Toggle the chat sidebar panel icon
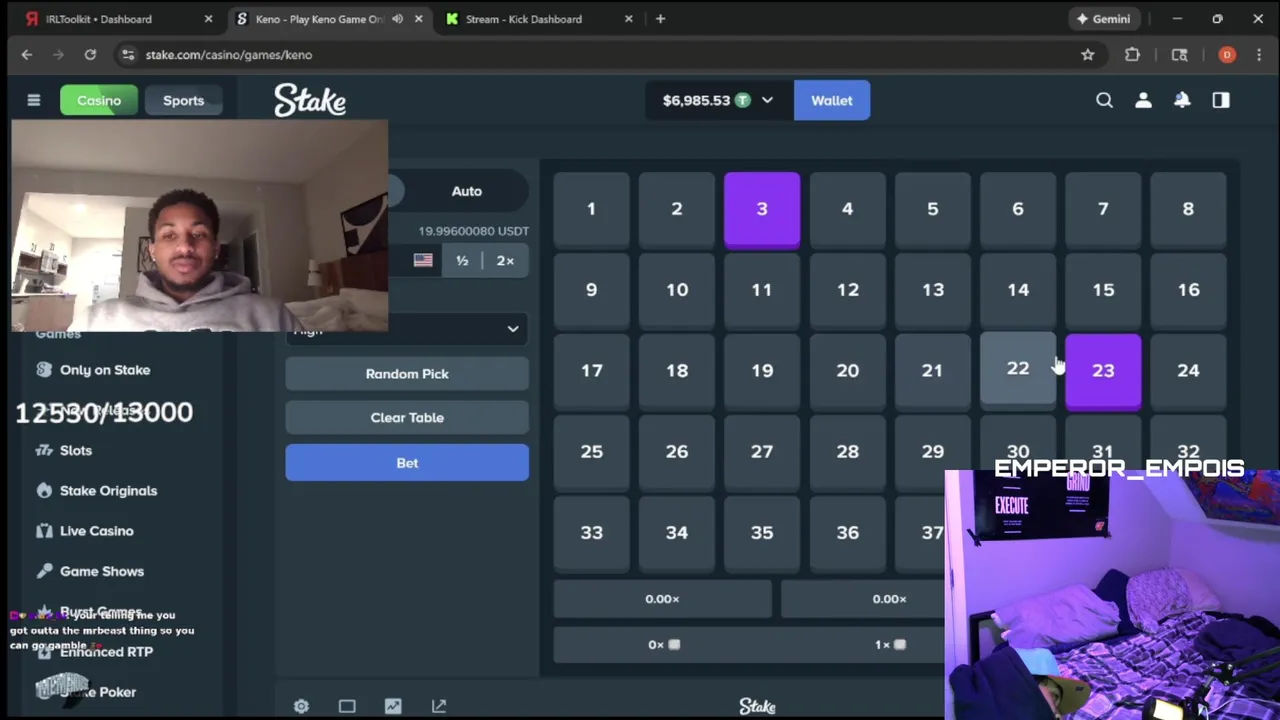The height and width of the screenshot is (720, 1280). coord(1221,100)
